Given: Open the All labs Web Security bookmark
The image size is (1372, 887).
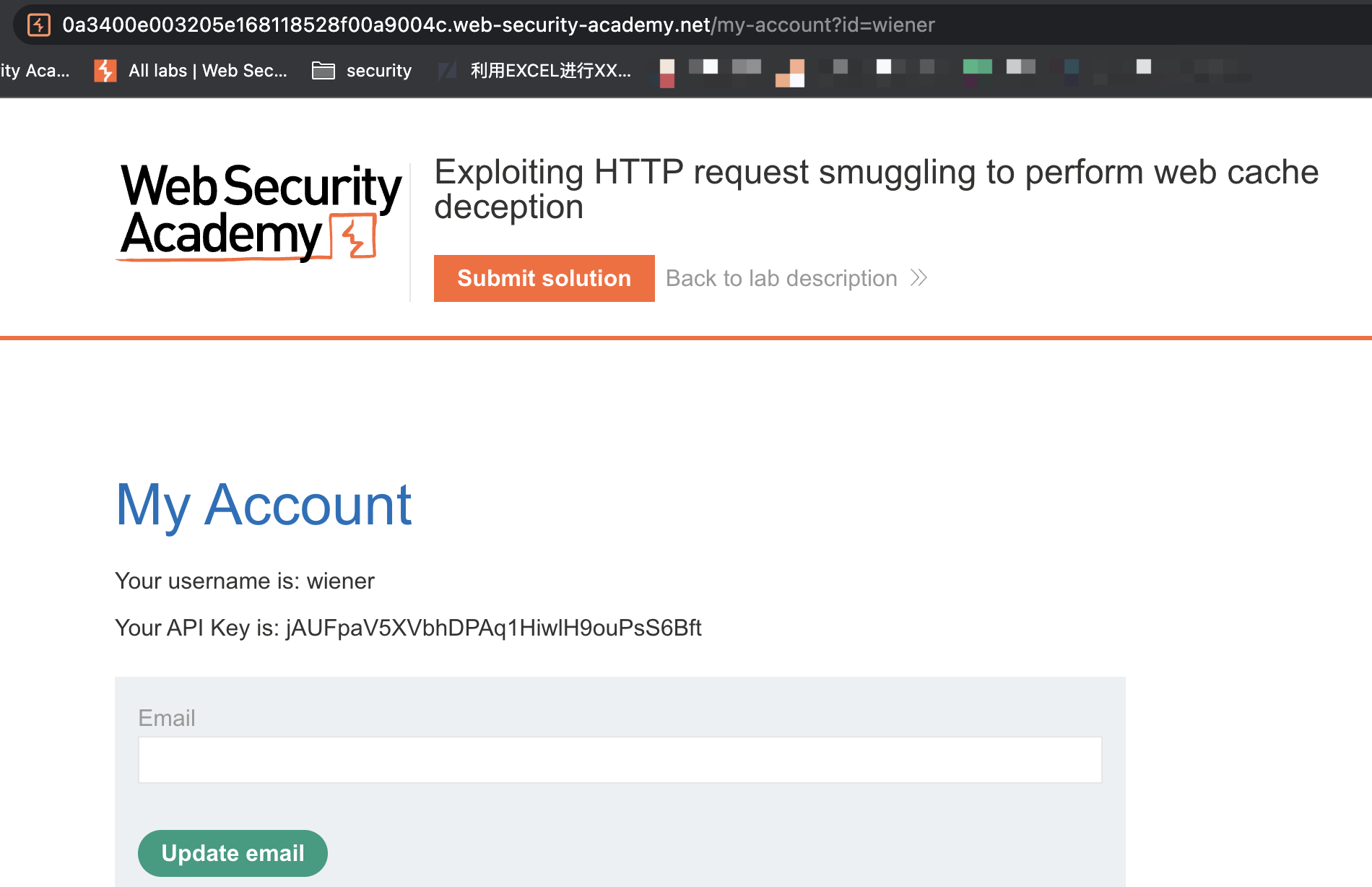Looking at the screenshot, I should pos(191,71).
